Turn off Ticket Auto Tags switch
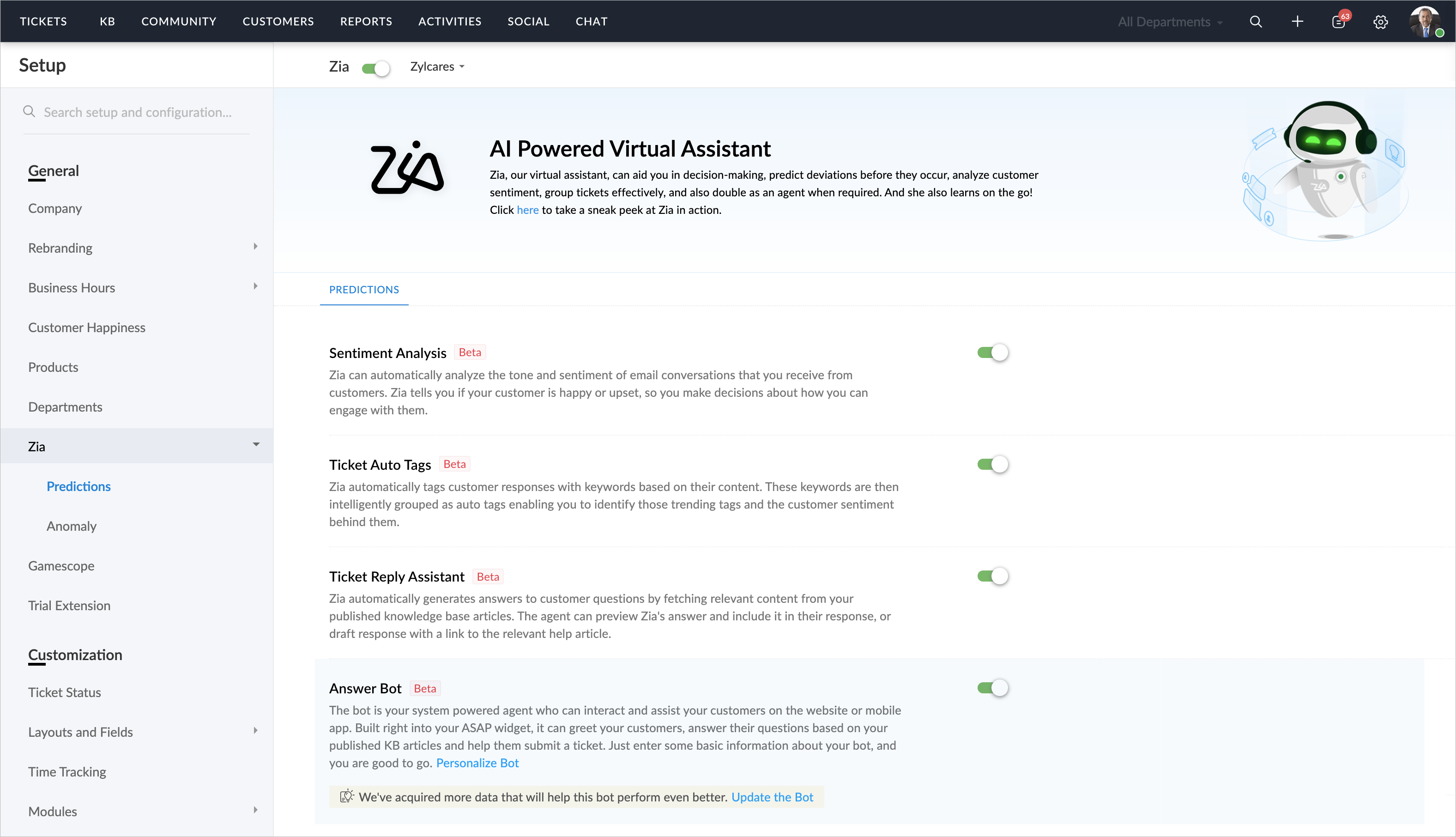Image resolution: width=1456 pixels, height=837 pixels. pyautogui.click(x=992, y=465)
